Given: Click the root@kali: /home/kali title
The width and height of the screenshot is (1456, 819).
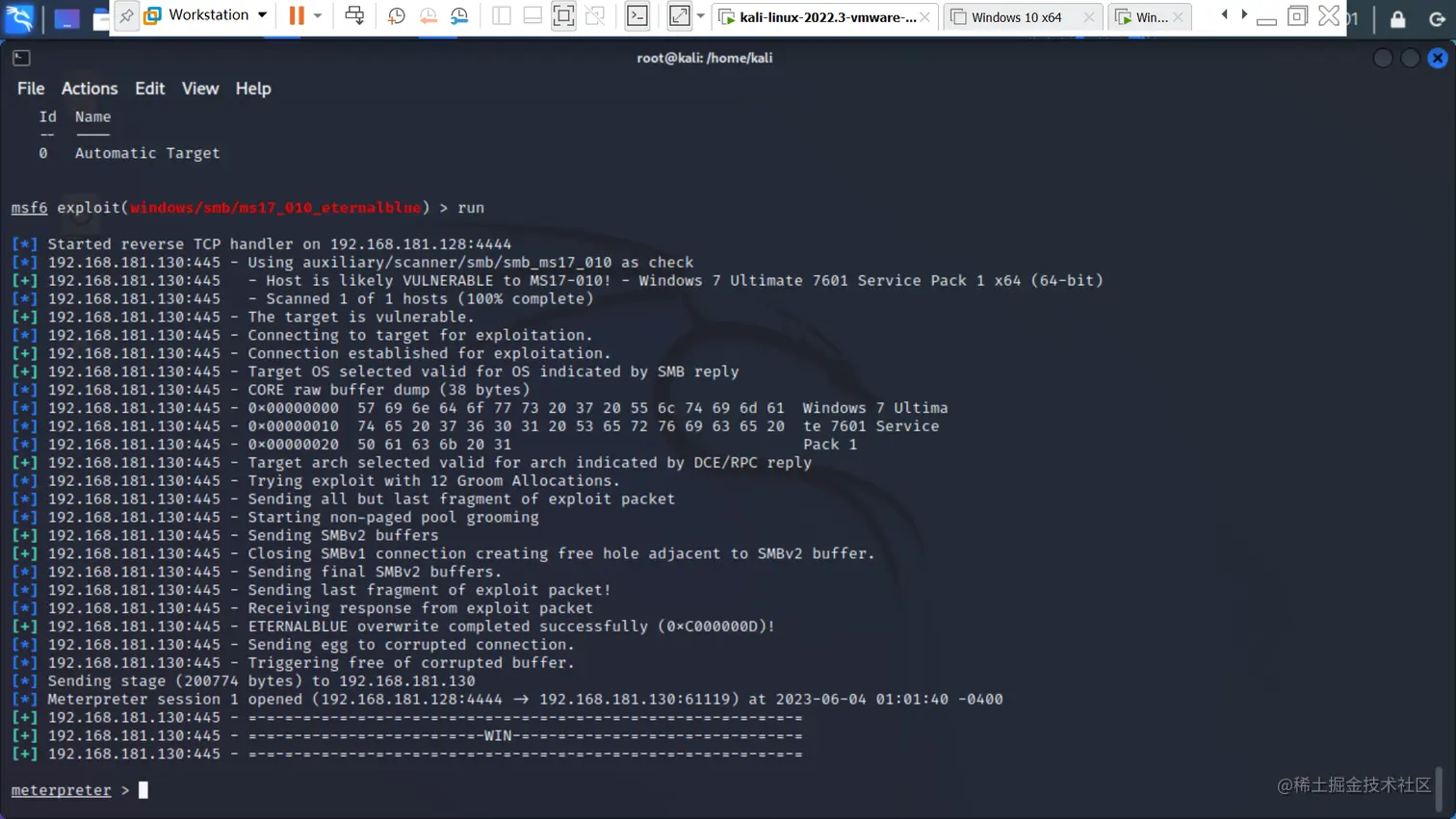Looking at the screenshot, I should coord(705,58).
